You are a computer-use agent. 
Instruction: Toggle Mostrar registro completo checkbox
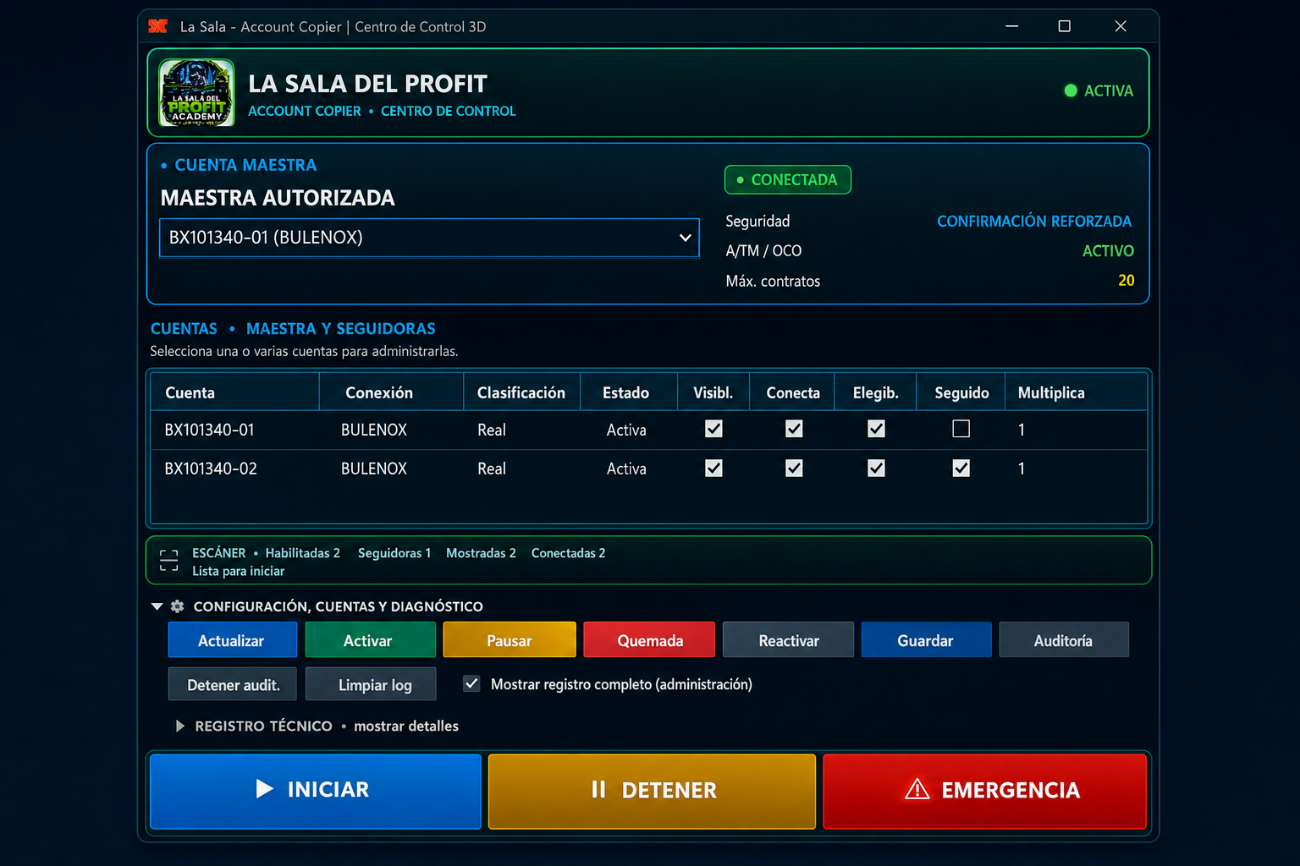(x=472, y=684)
